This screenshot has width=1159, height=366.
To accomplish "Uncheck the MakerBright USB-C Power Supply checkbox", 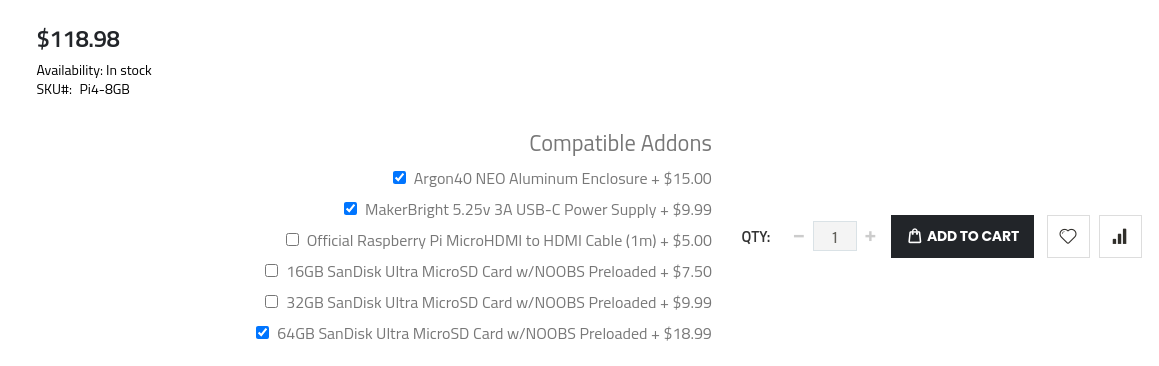I will [350, 209].
